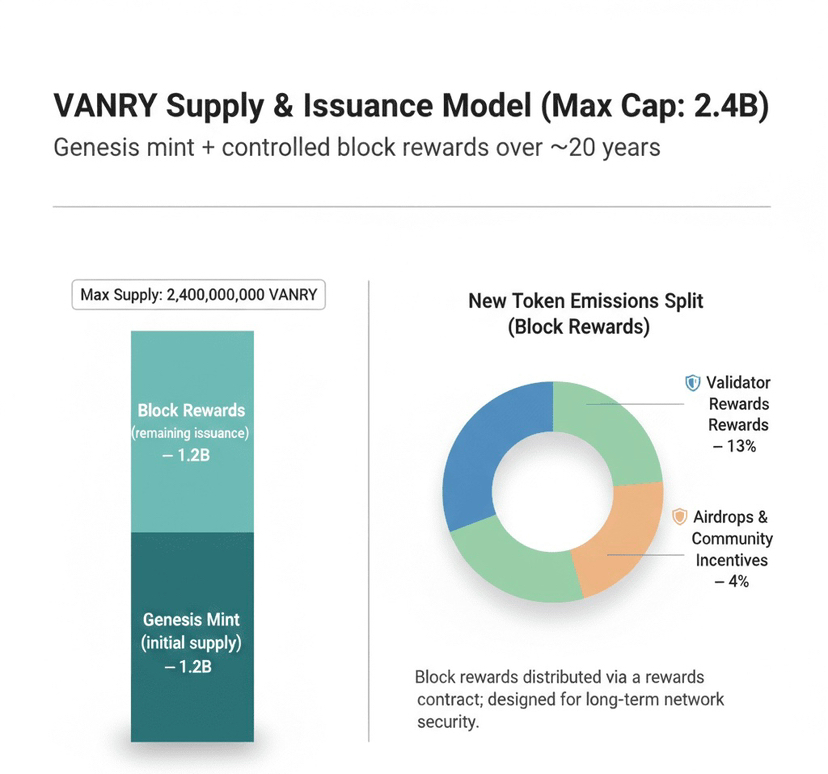This screenshot has height=774, width=828.
Task: Click the horizontal divider line below the subtitle
Action: [410, 207]
